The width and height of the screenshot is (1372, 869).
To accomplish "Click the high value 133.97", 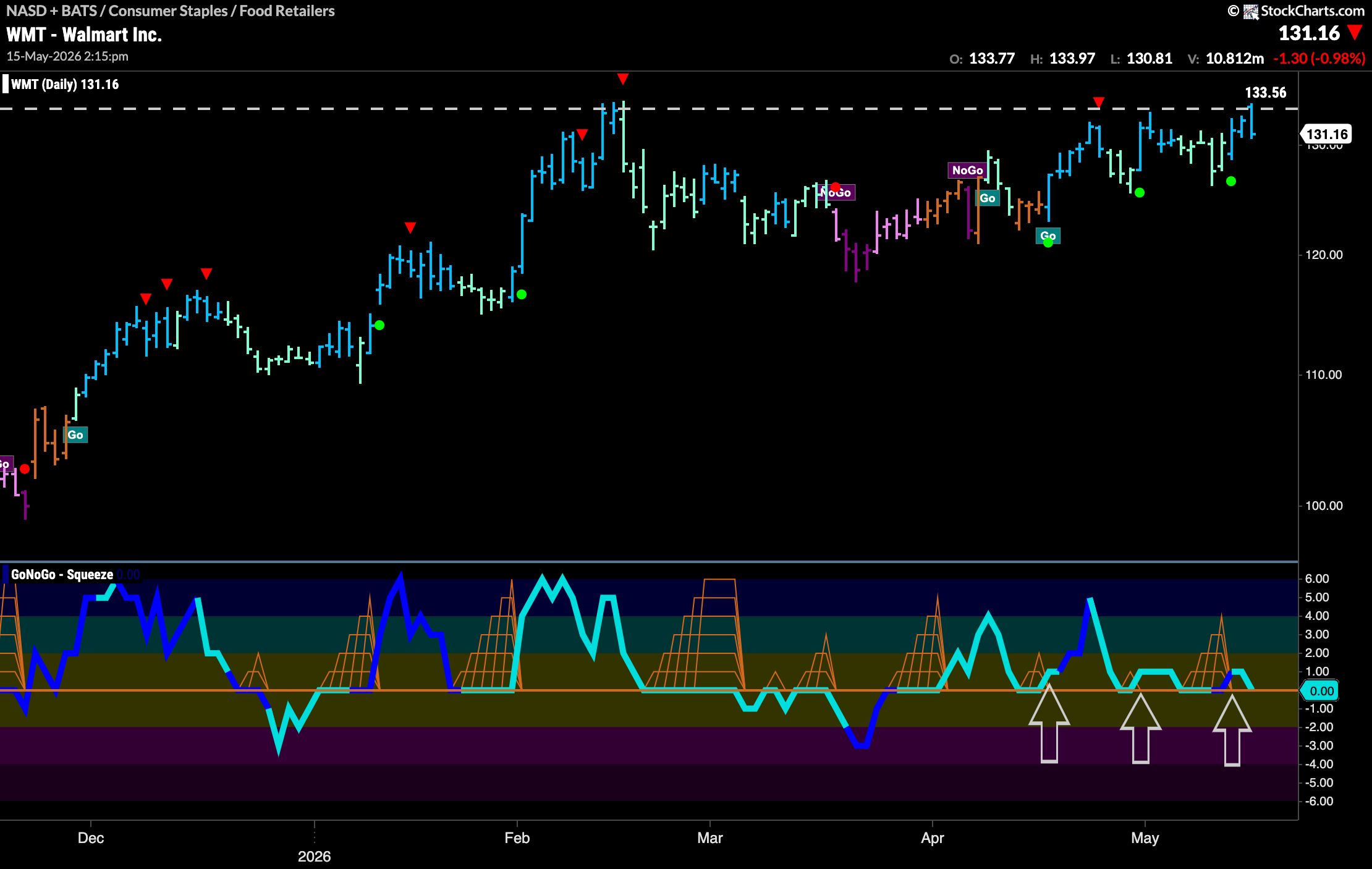I will tap(1072, 59).
